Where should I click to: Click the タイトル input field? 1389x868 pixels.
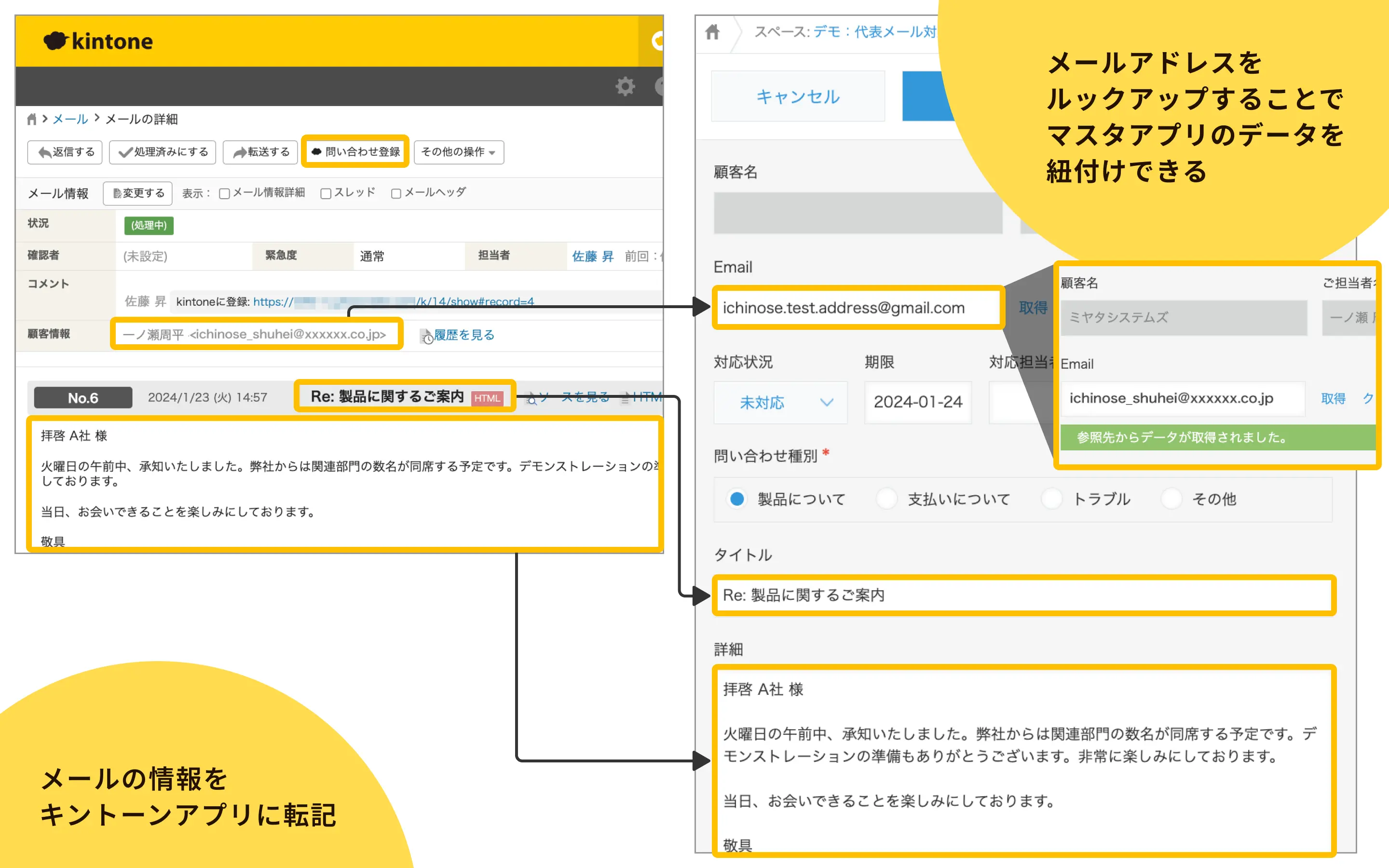(x=1023, y=596)
